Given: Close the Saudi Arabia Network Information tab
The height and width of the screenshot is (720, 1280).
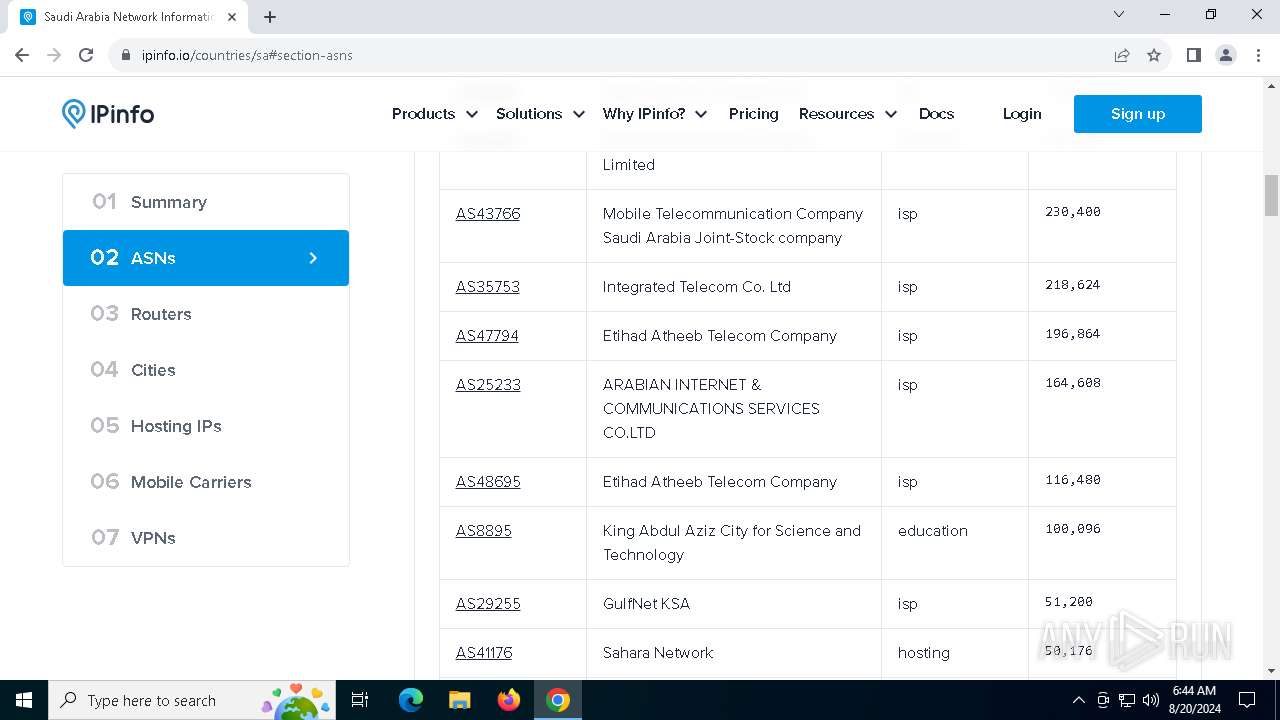Looking at the screenshot, I should coord(231,17).
